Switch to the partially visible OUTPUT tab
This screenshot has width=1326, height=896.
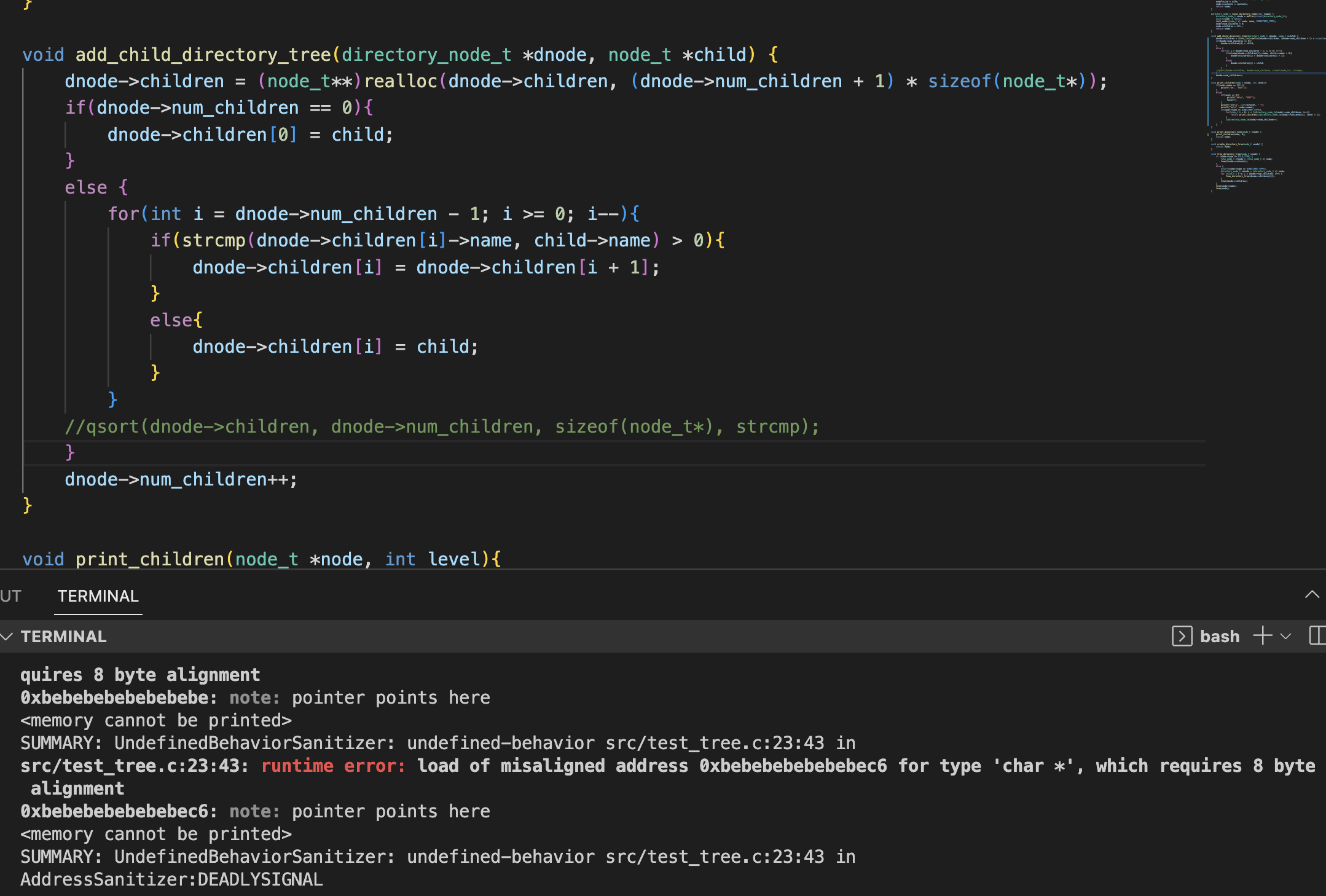pos(10,596)
